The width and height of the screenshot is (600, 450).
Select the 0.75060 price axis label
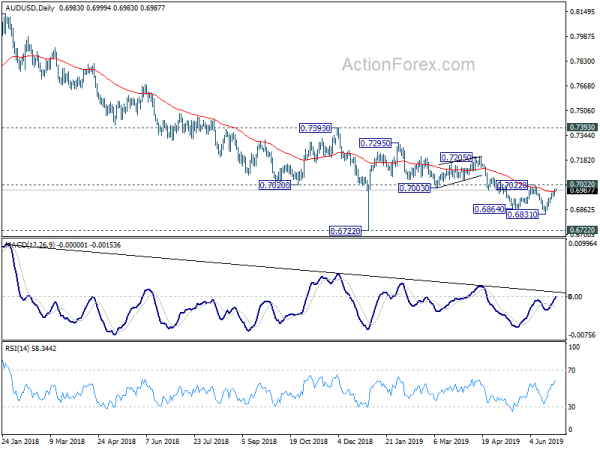pos(582,111)
